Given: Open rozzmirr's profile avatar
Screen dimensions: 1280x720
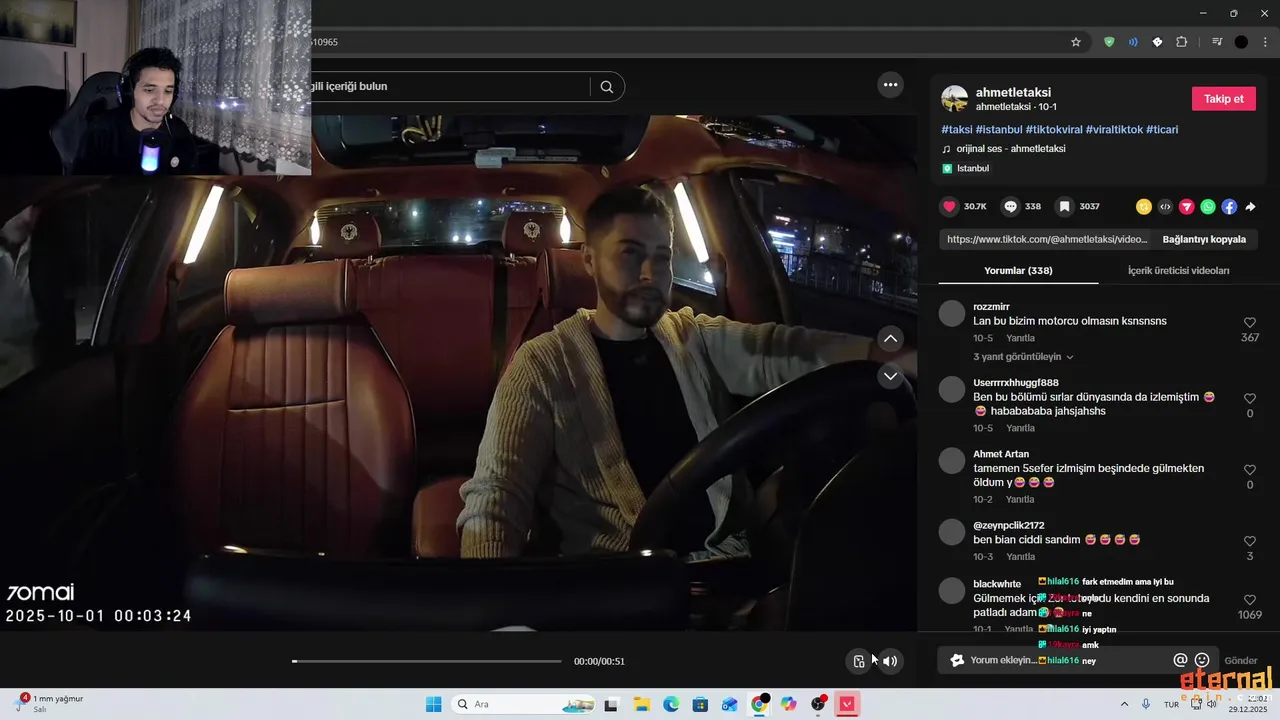Looking at the screenshot, I should coord(952,314).
